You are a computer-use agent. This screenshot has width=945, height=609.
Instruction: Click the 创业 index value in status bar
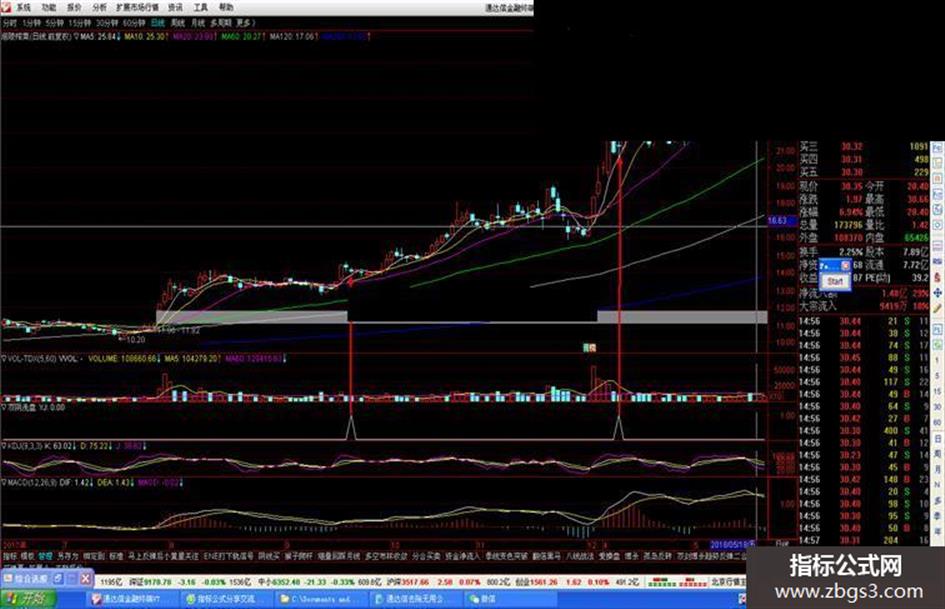543,582
